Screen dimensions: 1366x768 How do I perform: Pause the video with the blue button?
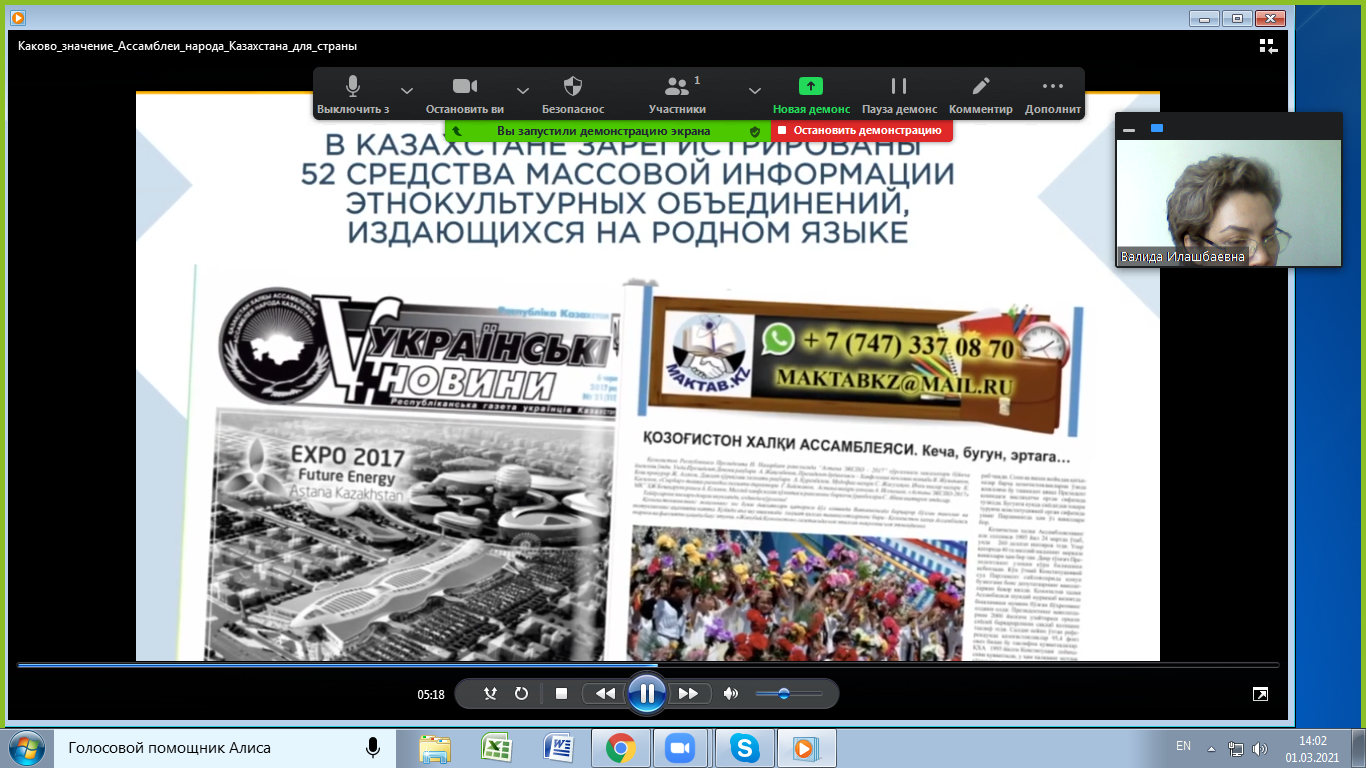pyautogui.click(x=647, y=693)
